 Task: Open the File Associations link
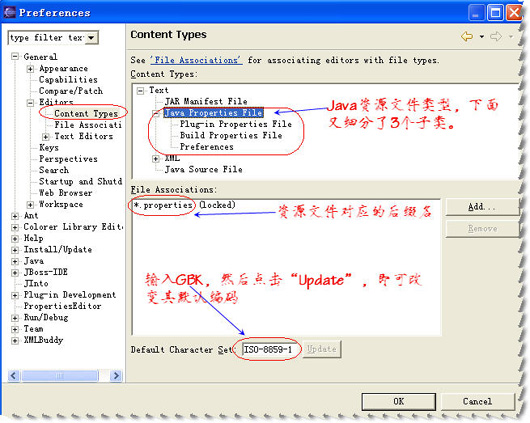pyautogui.click(x=196, y=60)
